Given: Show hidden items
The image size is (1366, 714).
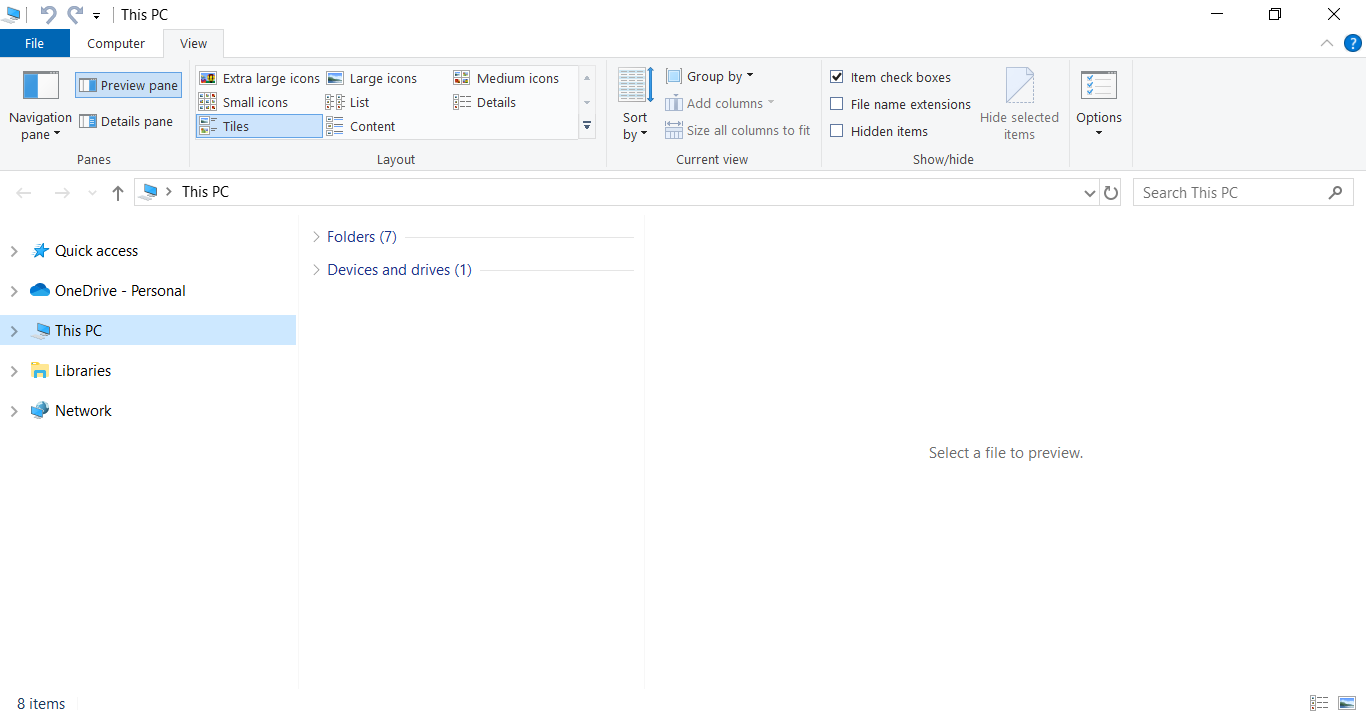Looking at the screenshot, I should 836,130.
